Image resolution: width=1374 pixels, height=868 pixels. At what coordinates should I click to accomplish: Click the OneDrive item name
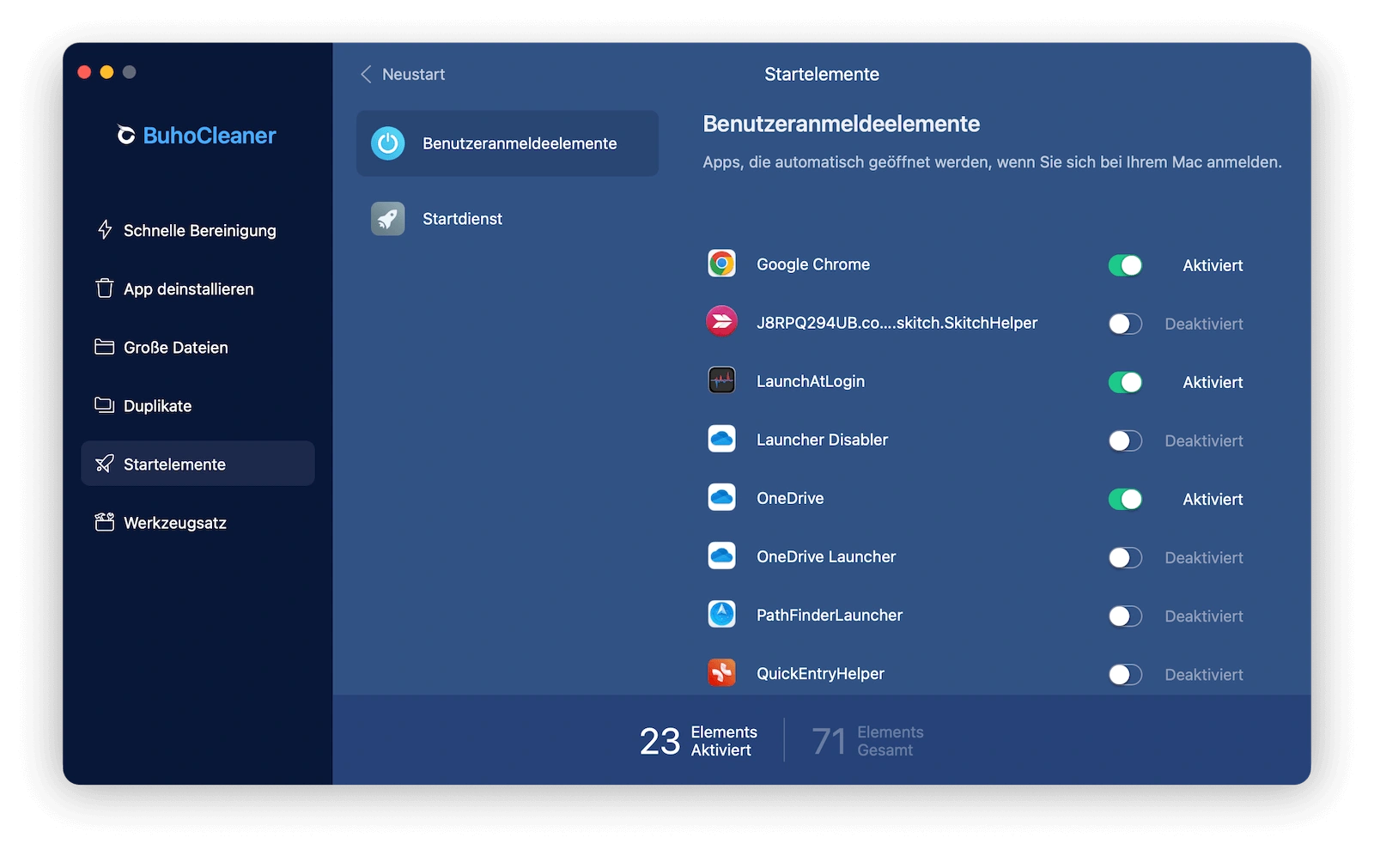coord(790,498)
